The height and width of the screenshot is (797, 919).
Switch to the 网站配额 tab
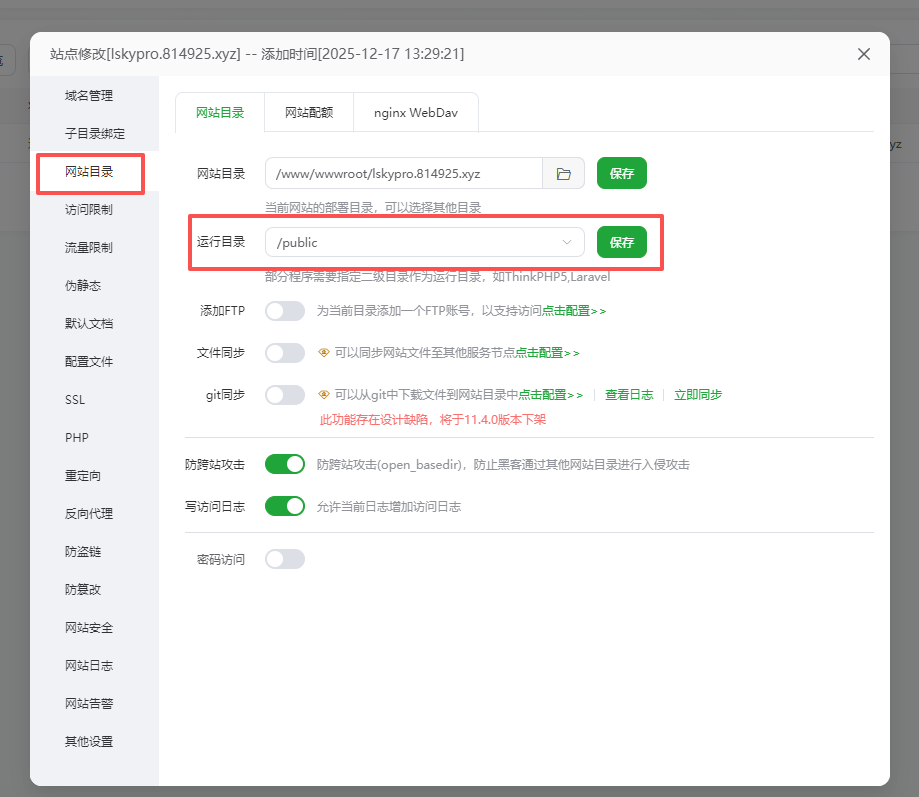pyautogui.click(x=308, y=112)
